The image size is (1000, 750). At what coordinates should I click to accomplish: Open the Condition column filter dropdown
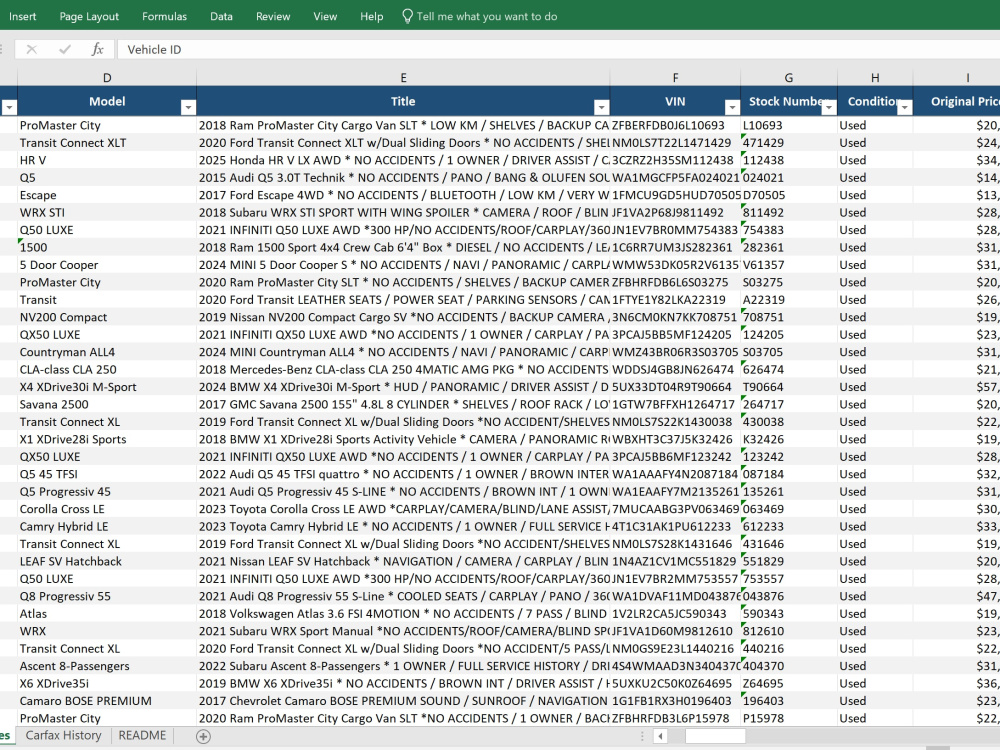pyautogui.click(x=905, y=108)
